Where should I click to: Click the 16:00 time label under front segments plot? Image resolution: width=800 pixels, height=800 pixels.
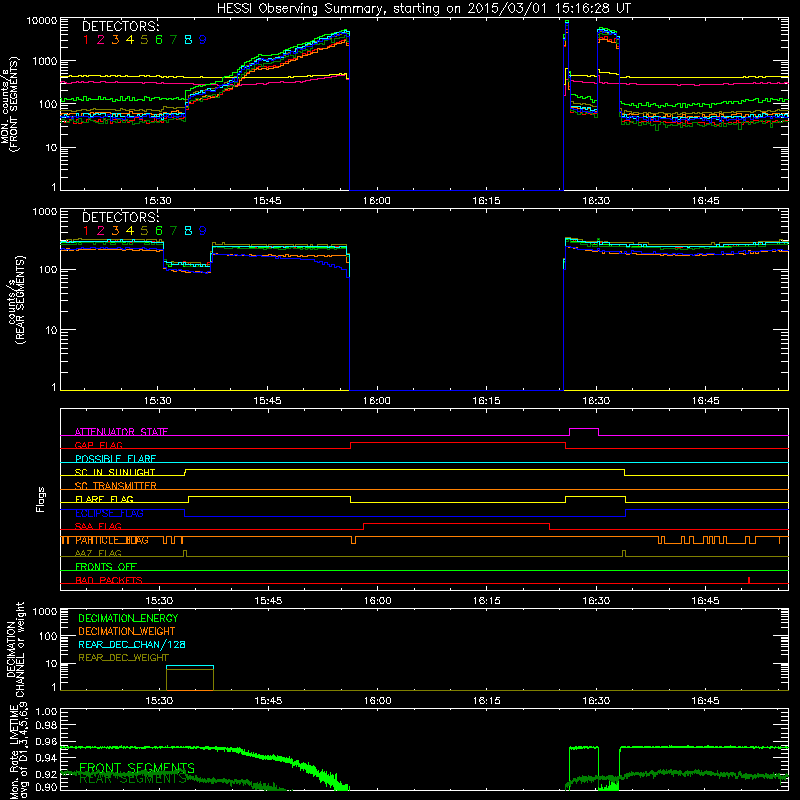point(377,201)
